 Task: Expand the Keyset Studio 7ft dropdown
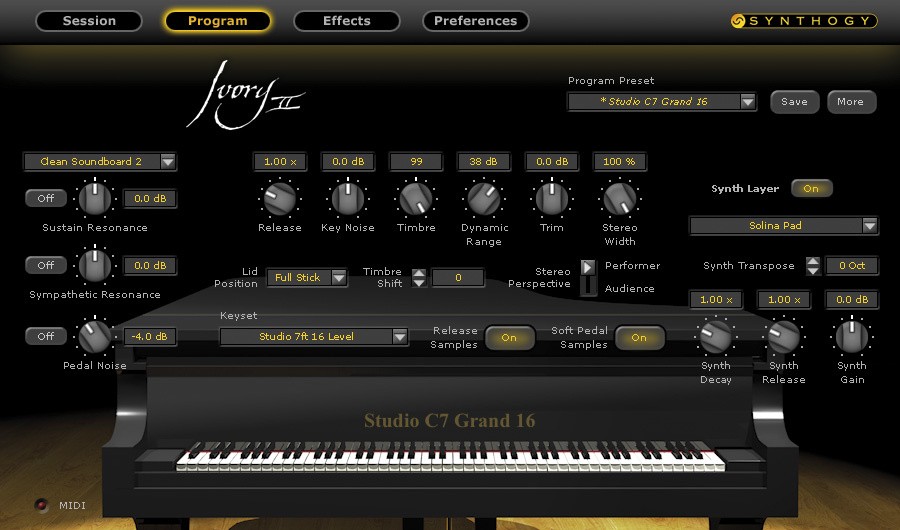pyautogui.click(x=314, y=337)
